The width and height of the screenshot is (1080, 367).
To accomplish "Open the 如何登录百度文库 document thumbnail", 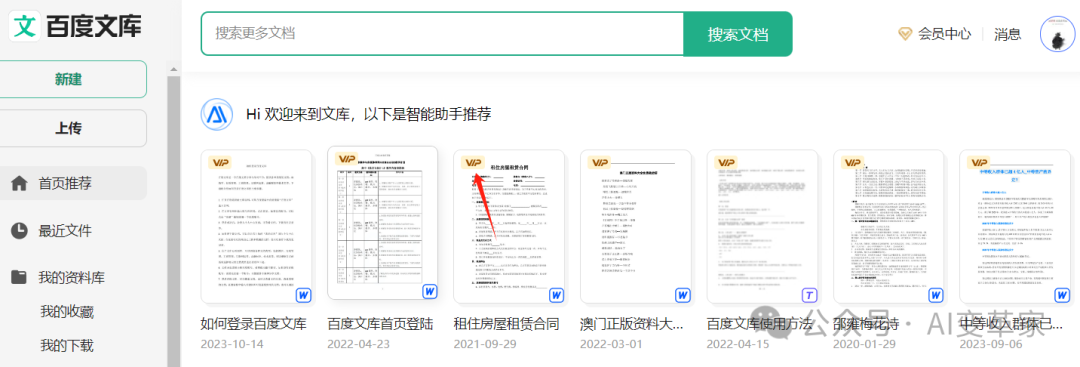I will [256, 227].
